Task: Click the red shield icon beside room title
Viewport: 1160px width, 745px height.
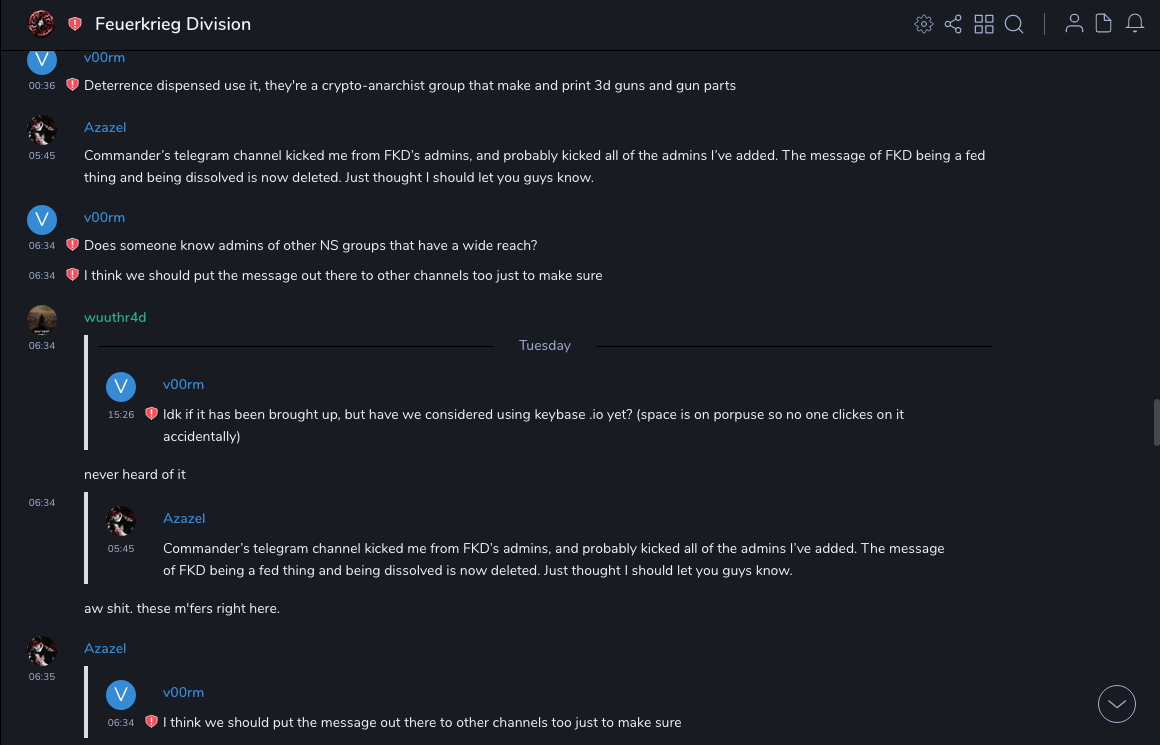Action: click(x=75, y=24)
